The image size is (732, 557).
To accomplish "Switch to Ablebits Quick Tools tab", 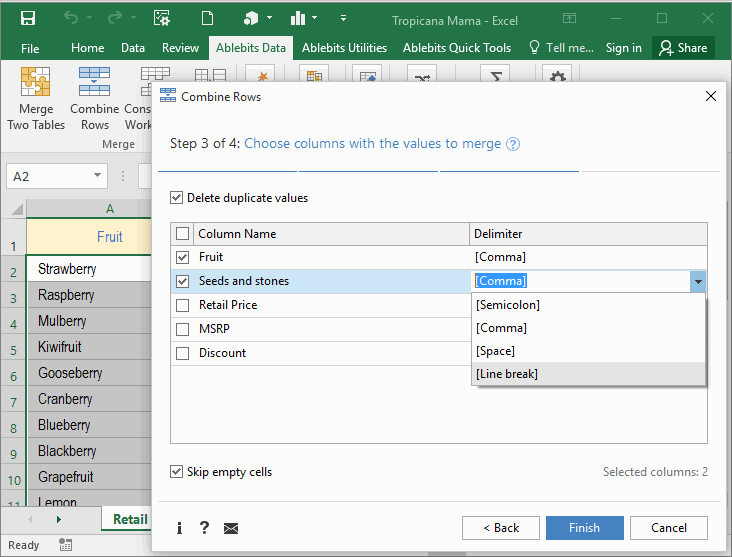I will click(x=457, y=48).
